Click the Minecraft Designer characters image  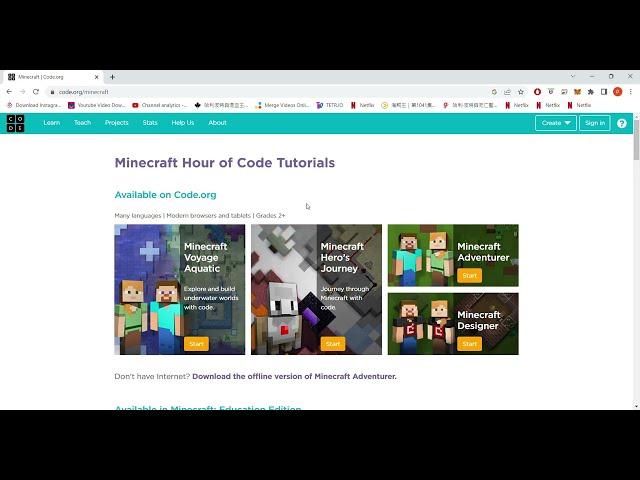coord(420,324)
